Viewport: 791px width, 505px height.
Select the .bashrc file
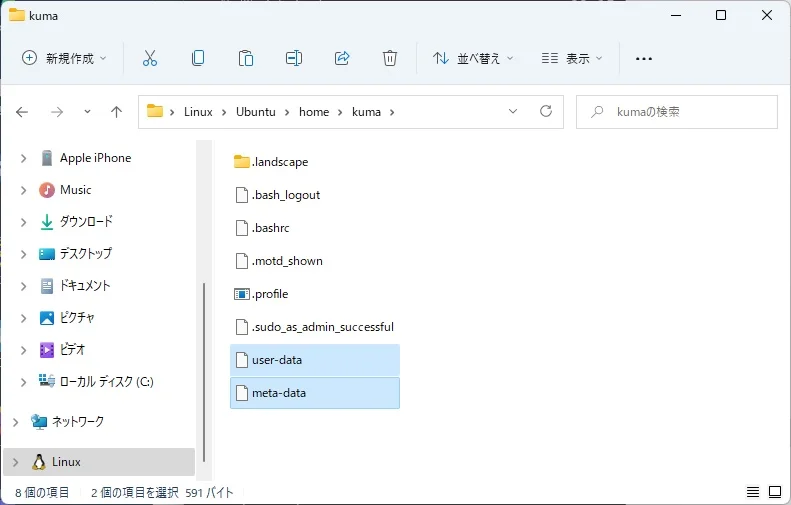coord(270,228)
